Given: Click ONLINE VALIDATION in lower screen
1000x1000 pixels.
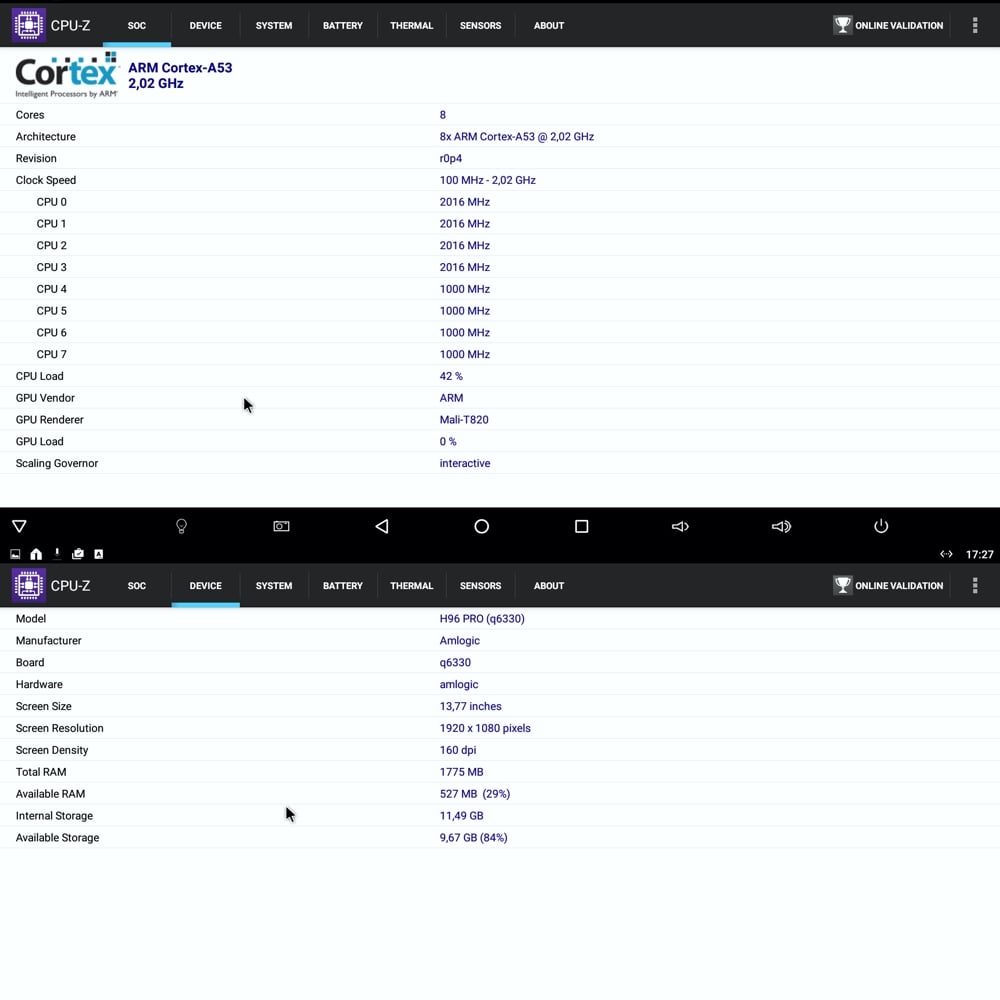Looking at the screenshot, I should pyautogui.click(x=888, y=586).
